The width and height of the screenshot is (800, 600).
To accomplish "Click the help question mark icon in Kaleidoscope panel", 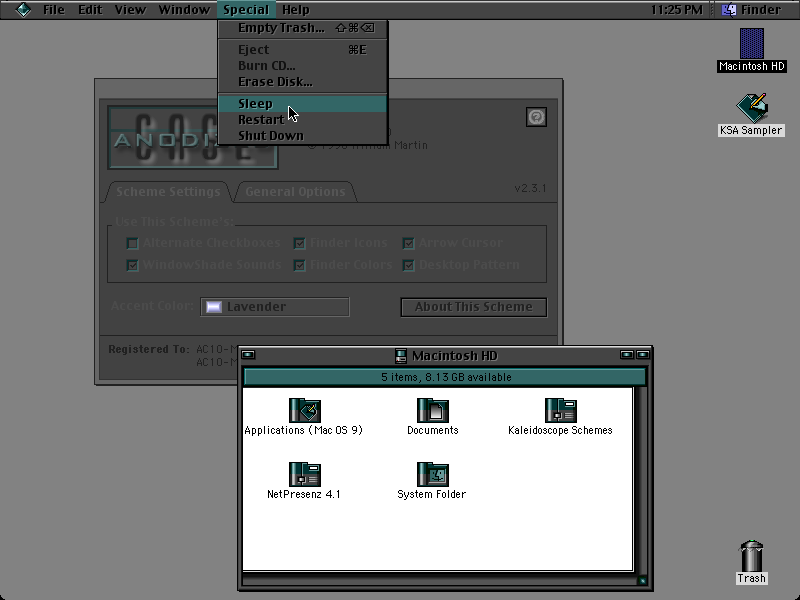I will pyautogui.click(x=536, y=117).
